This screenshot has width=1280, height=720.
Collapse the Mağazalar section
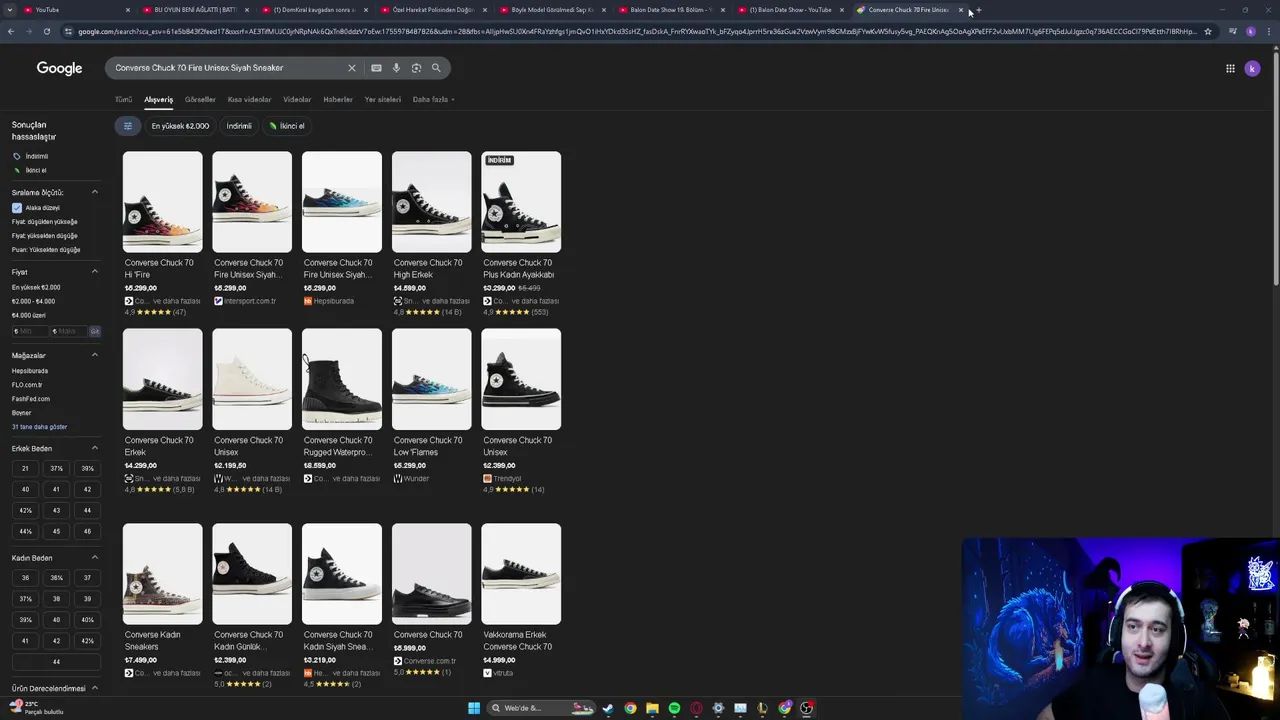click(95, 355)
